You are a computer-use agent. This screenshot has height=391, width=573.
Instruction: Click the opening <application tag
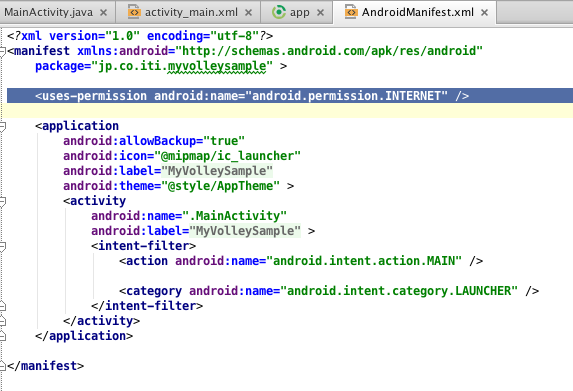(x=77, y=126)
